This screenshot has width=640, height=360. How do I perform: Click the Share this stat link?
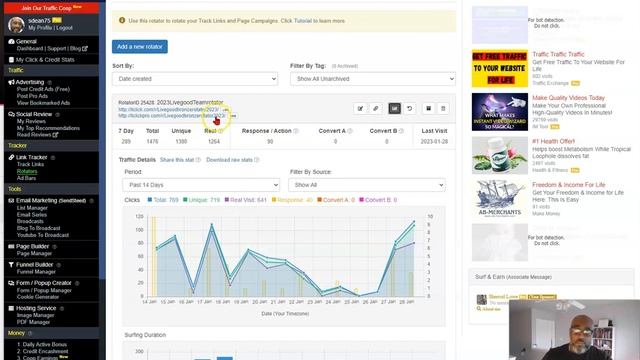177,160
